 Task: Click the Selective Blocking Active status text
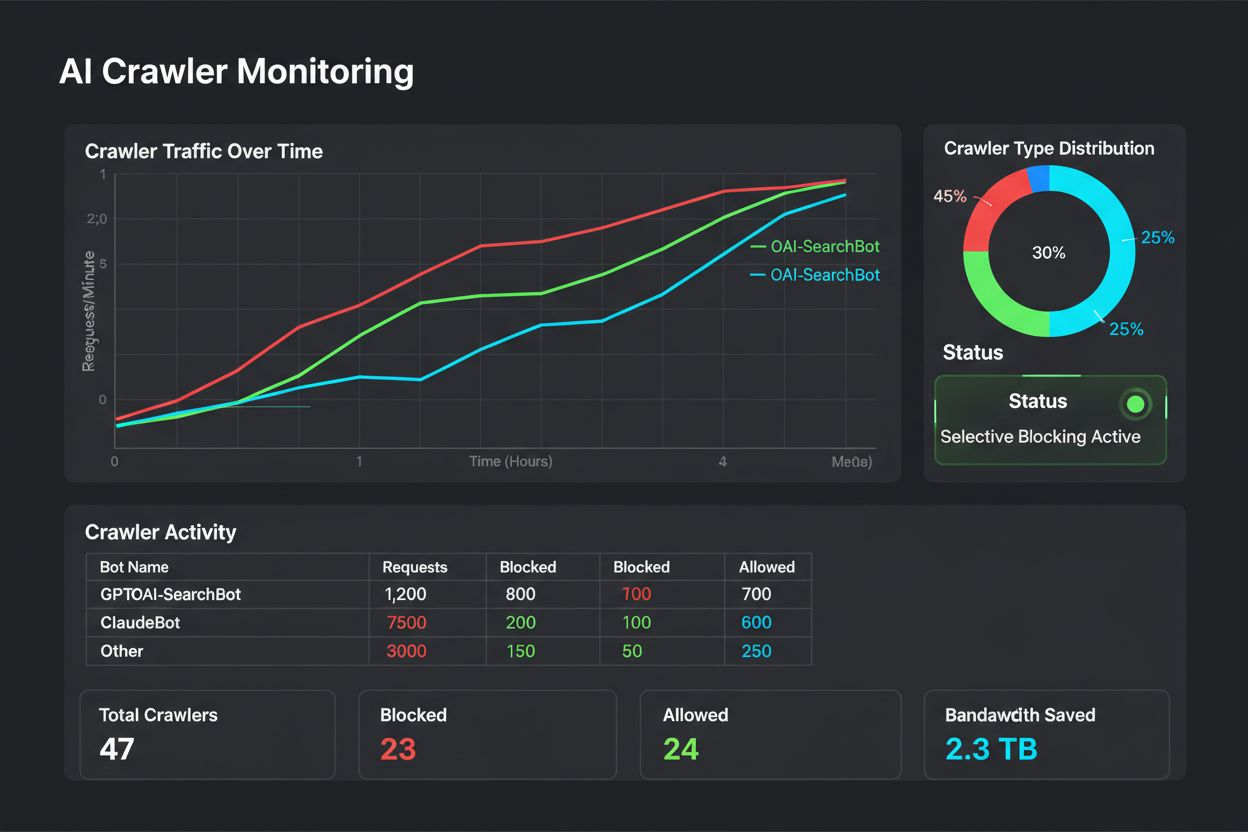1040,436
